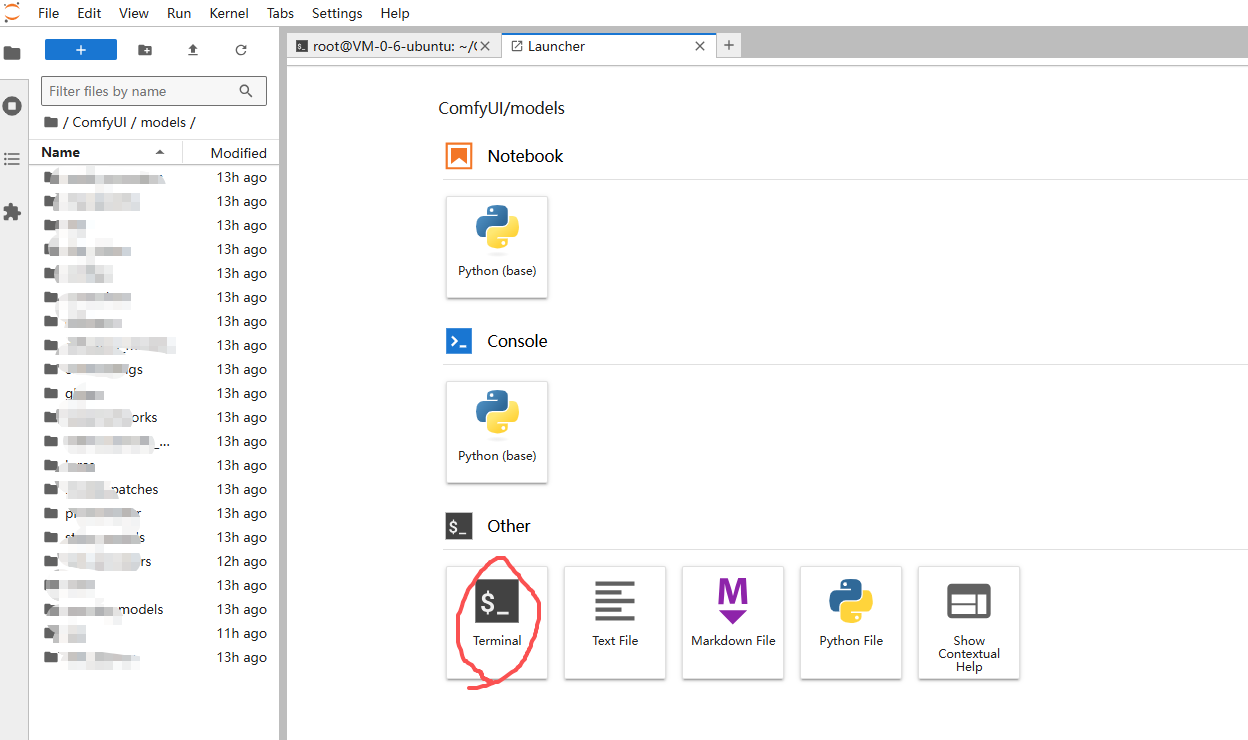Close the root@VM-0-6-ubuntu terminal tab
The image size is (1248, 740).
point(485,46)
